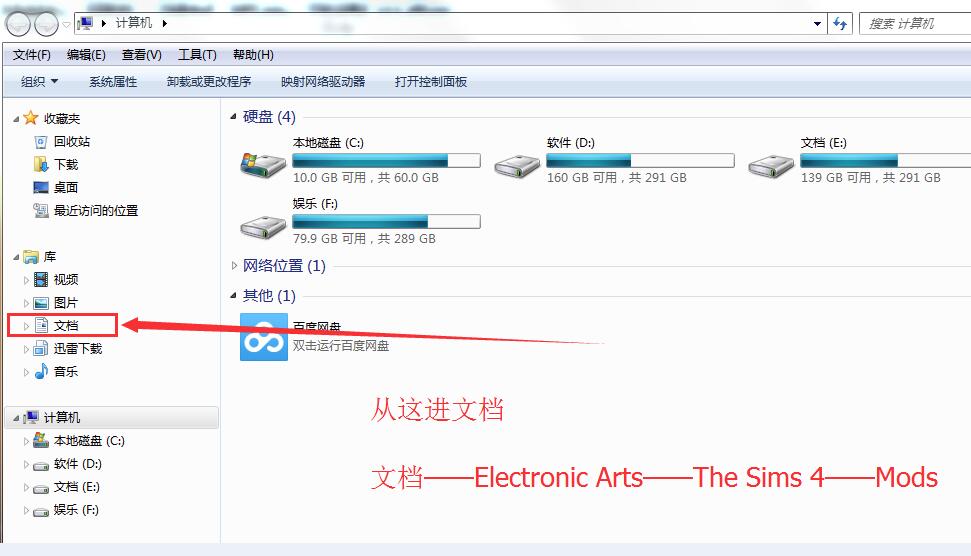The height and width of the screenshot is (556, 971).
Task: Open the 下载 folder in favorites
Action: 56,165
